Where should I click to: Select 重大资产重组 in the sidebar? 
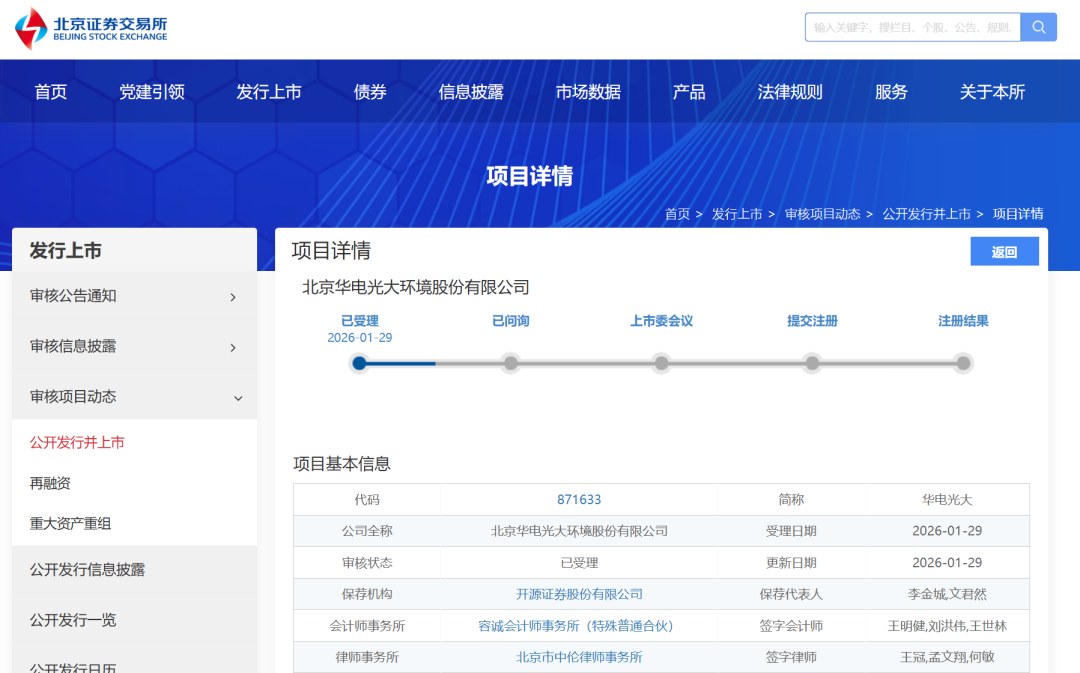click(x=70, y=524)
